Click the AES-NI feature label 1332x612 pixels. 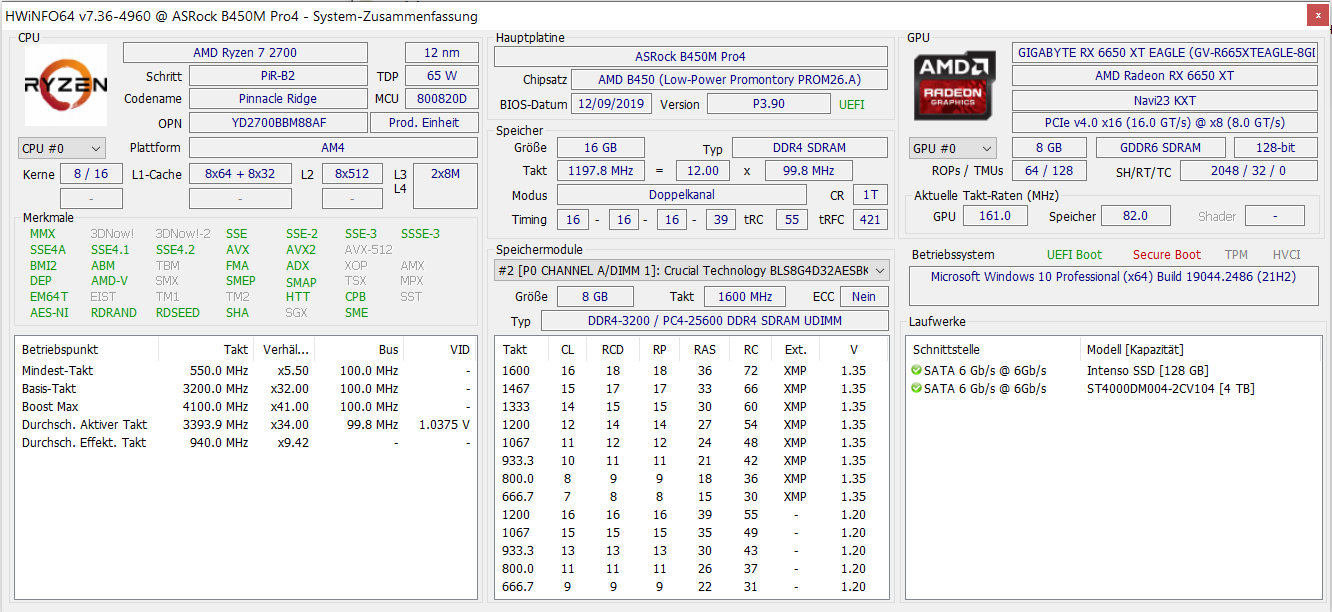[48, 313]
